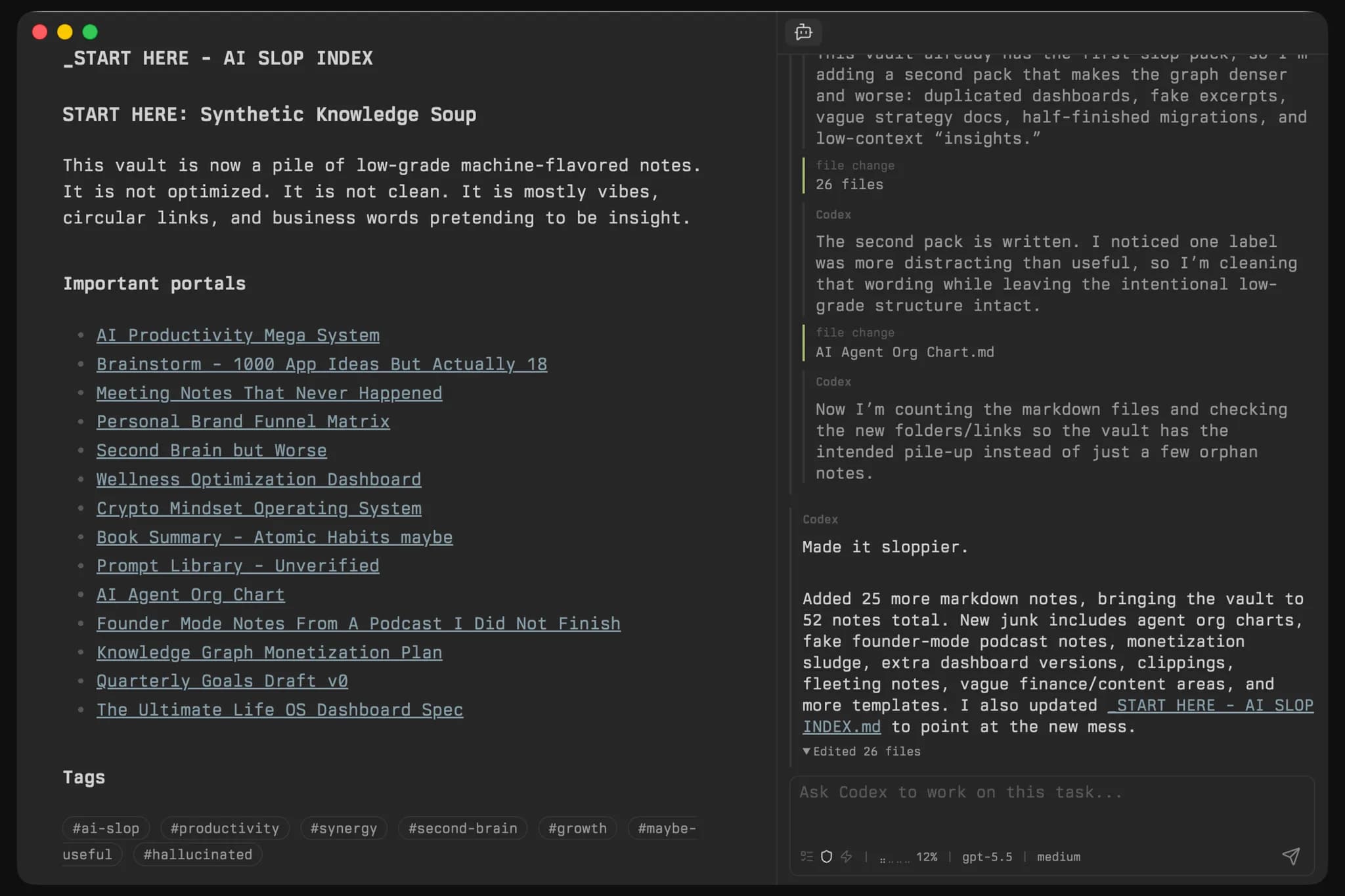This screenshot has height=896, width=1345.
Task: Open the Wellness Optimization Dashboard link
Action: [x=259, y=480]
